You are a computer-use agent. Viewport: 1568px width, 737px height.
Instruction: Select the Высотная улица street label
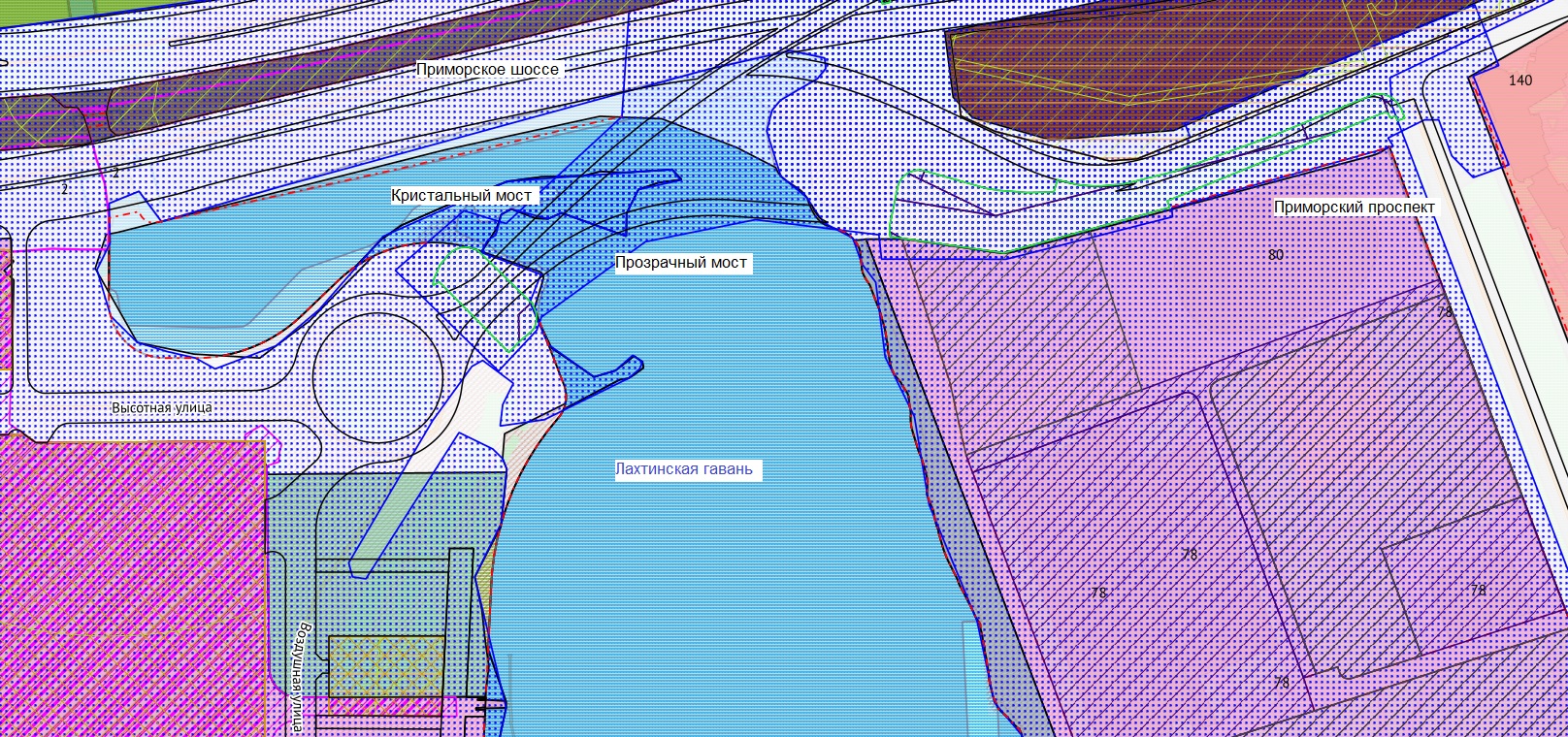(161, 408)
